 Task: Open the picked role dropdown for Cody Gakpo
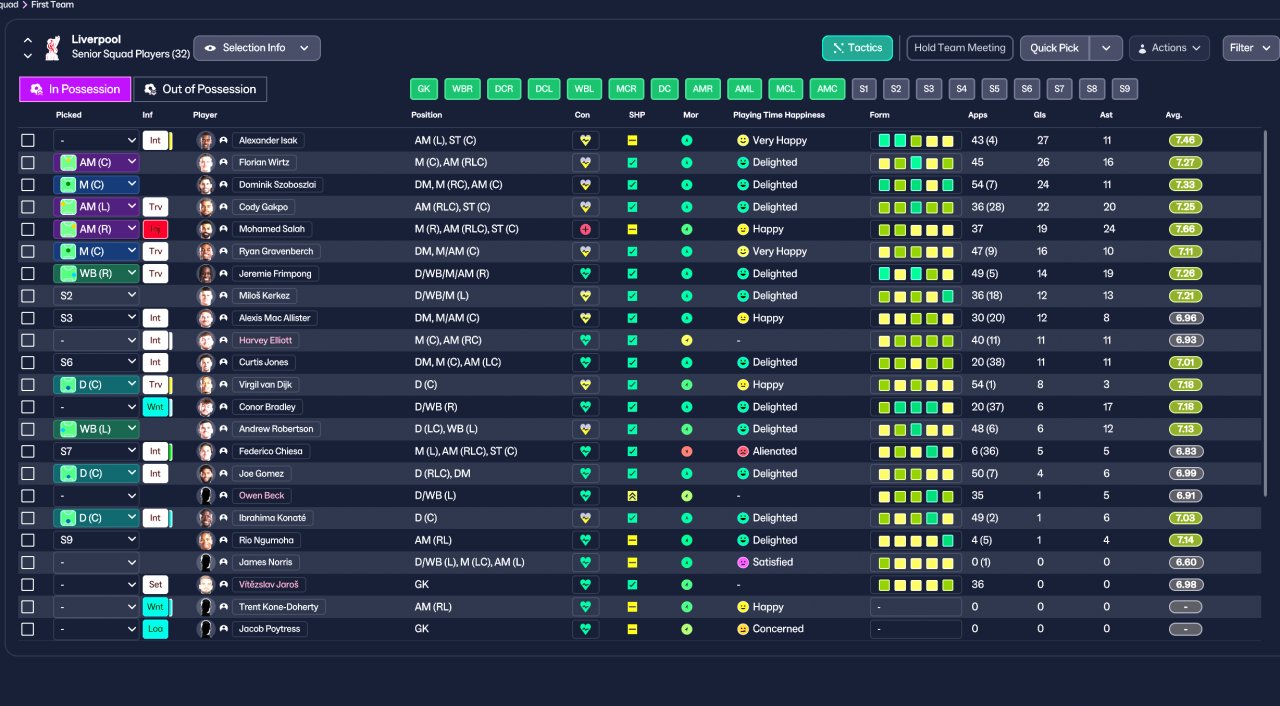(x=96, y=207)
